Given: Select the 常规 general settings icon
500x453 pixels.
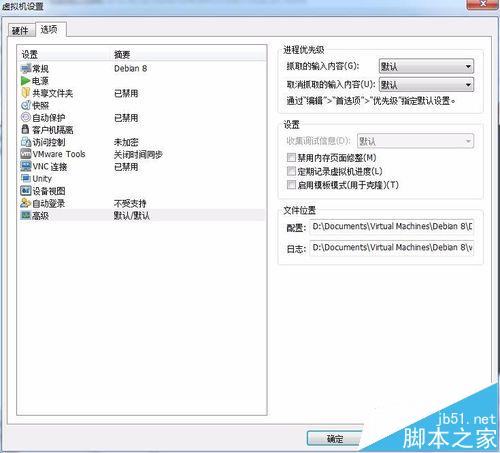Looking at the screenshot, I should coord(26,69).
